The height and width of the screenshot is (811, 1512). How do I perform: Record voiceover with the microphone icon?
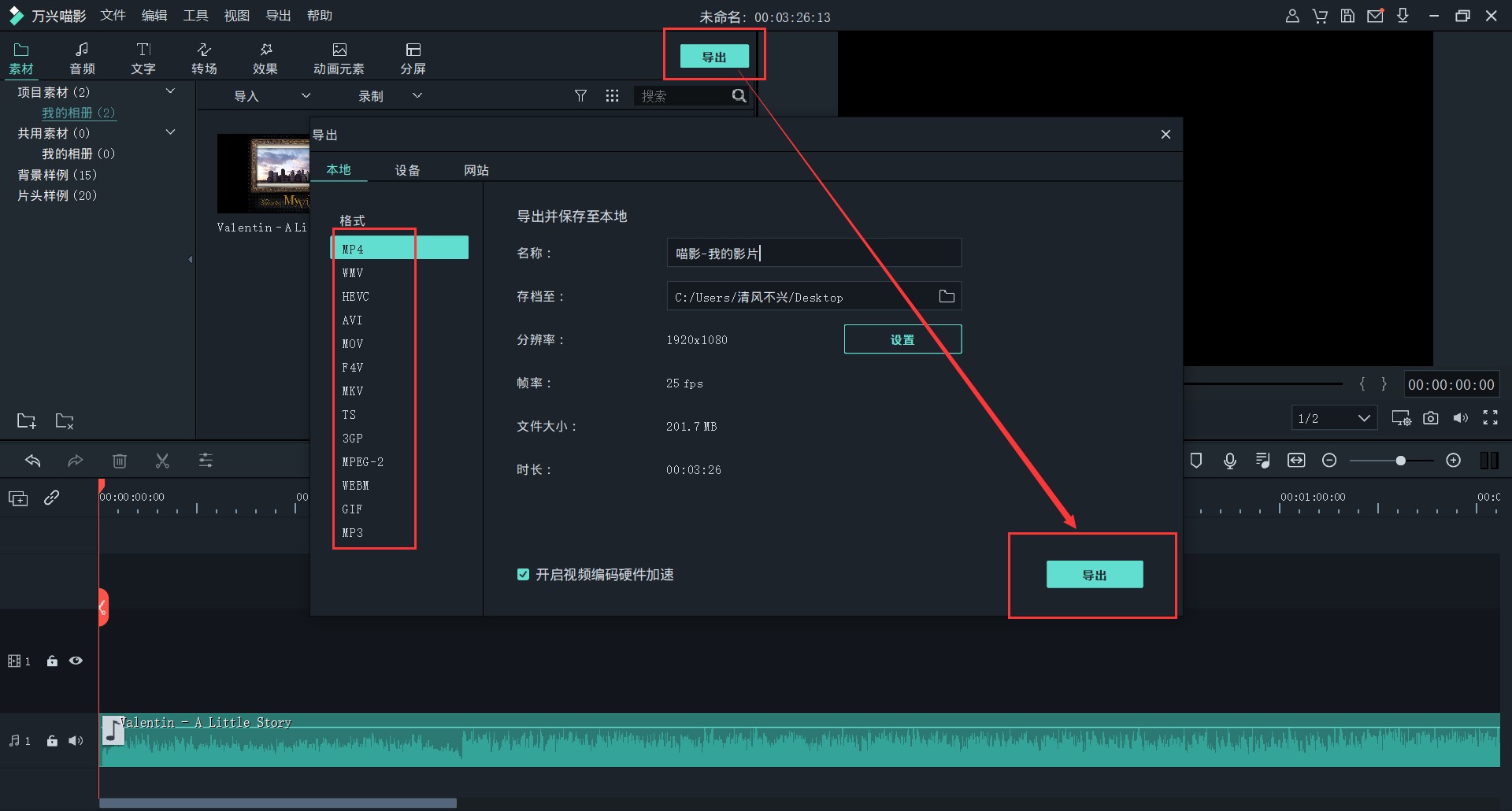click(x=1230, y=461)
